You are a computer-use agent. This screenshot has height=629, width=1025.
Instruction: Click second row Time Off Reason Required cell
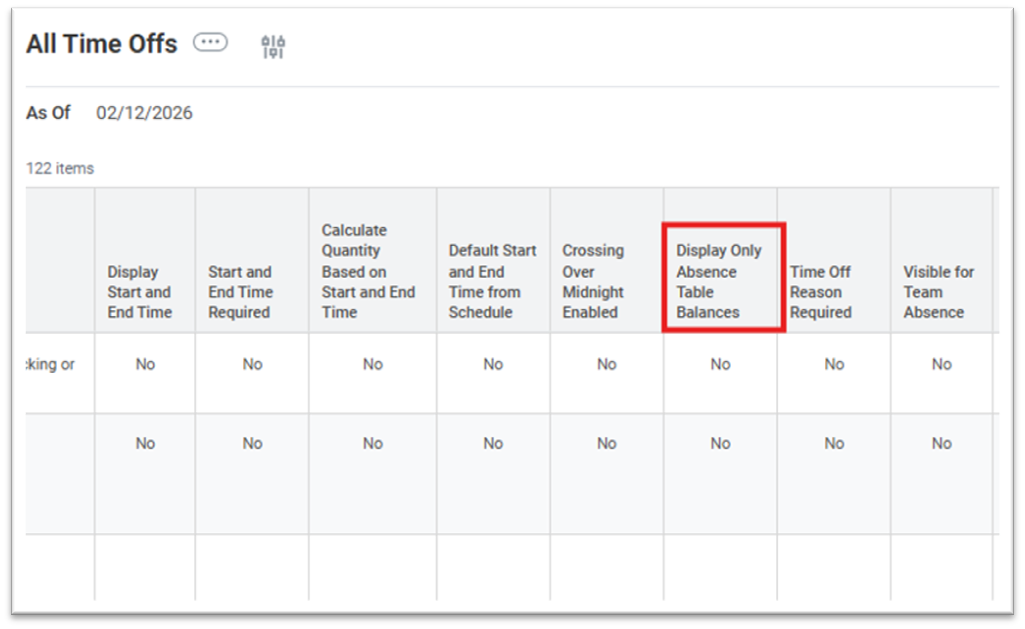[x=834, y=444]
